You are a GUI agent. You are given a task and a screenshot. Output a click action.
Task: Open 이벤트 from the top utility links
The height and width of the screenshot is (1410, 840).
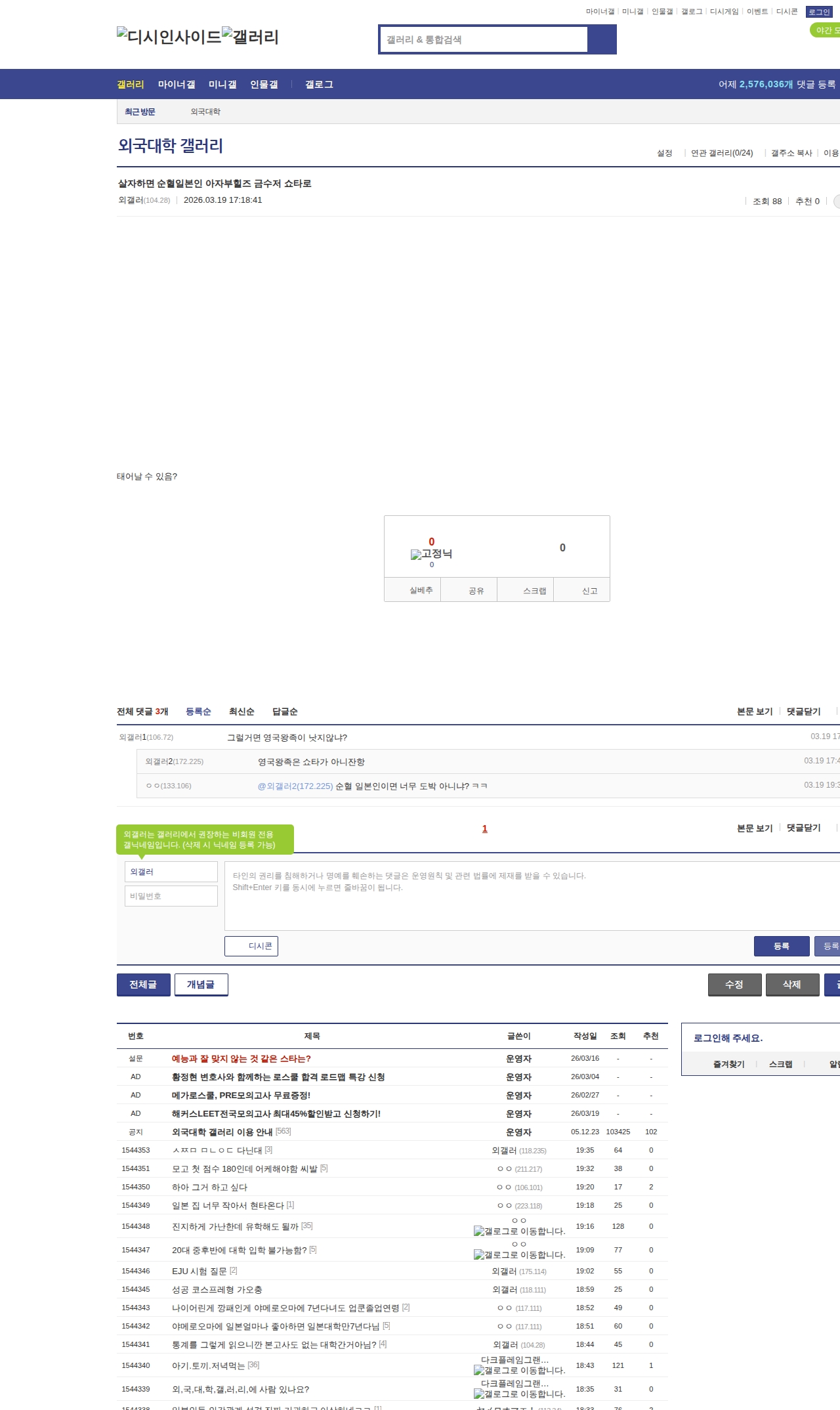point(757,12)
